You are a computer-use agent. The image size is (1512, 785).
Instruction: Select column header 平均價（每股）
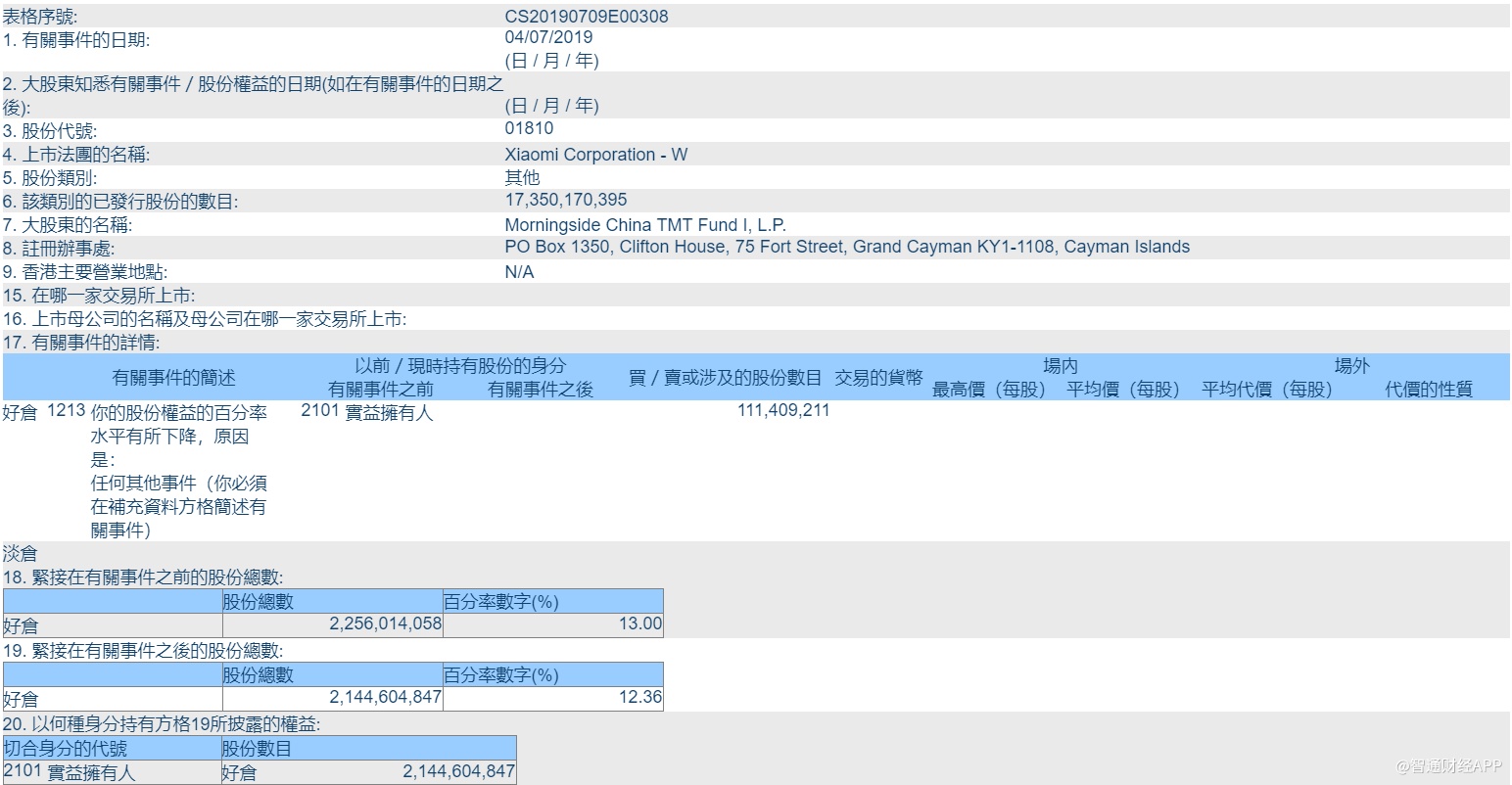tap(1123, 390)
